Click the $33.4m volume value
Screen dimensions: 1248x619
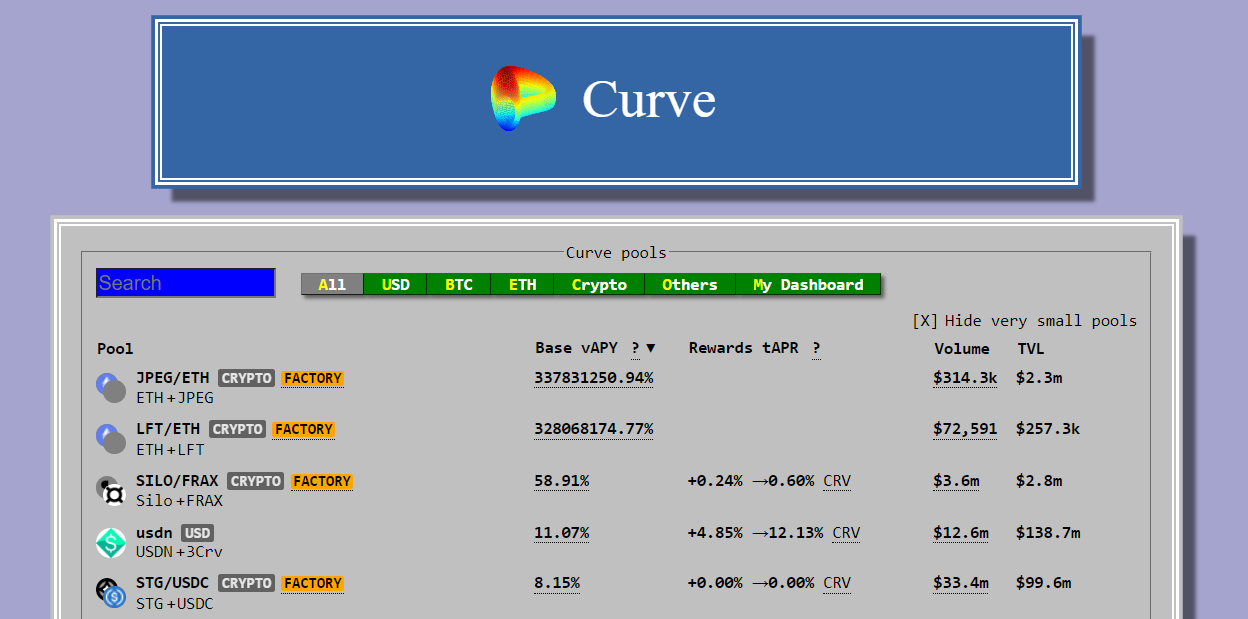tap(961, 583)
